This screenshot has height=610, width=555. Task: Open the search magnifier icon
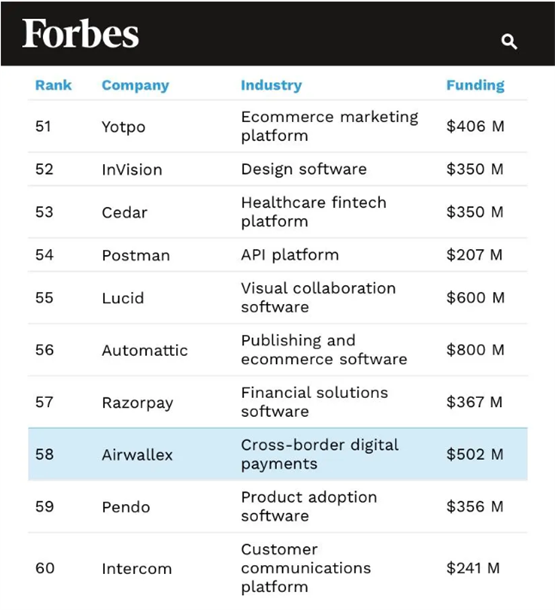click(509, 41)
